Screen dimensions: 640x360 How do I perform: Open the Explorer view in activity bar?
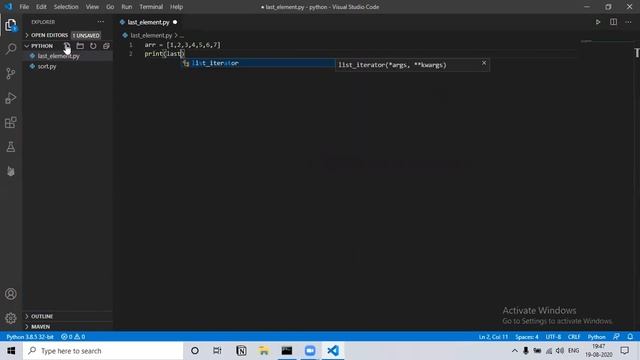tap(11, 25)
